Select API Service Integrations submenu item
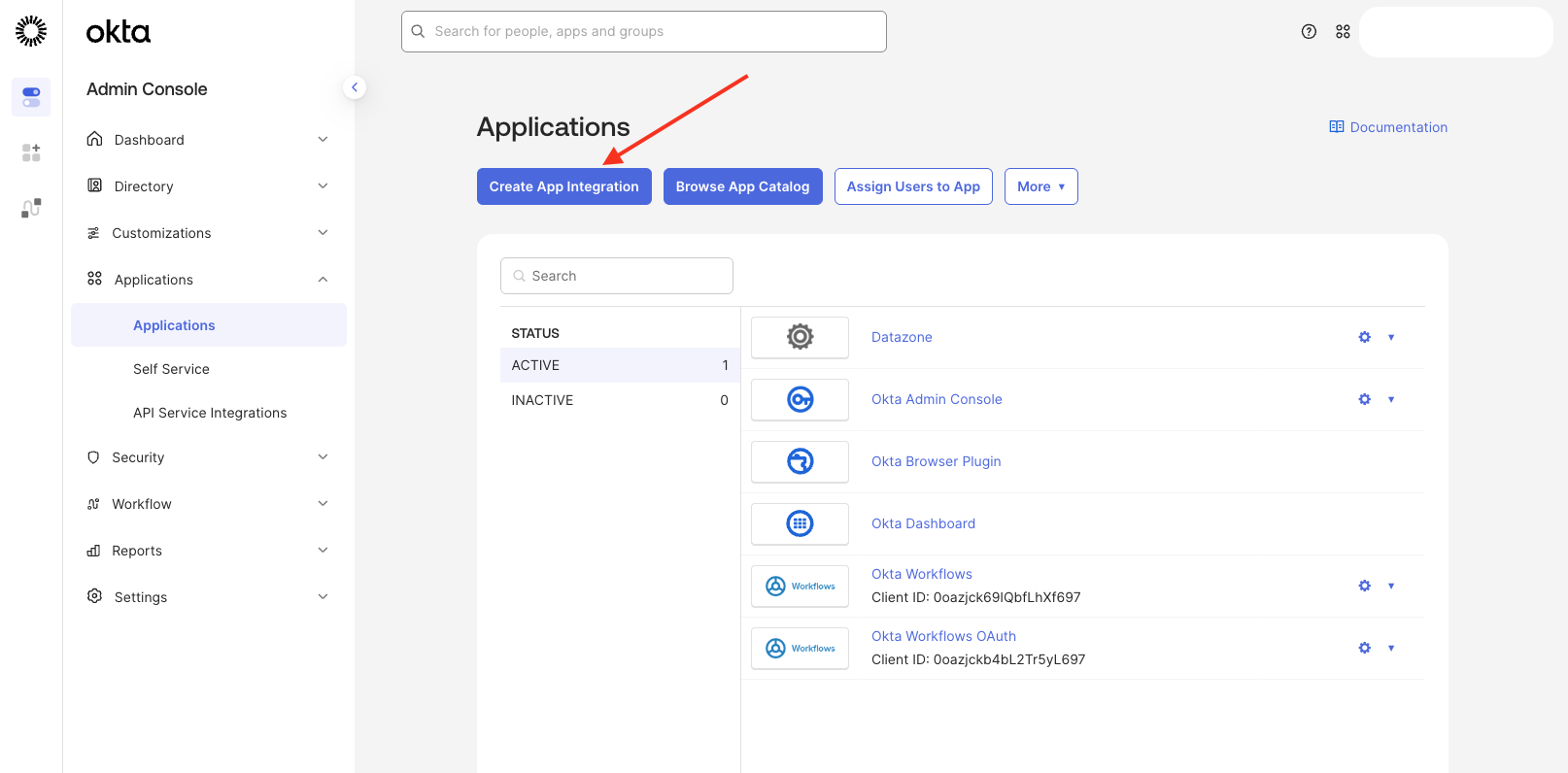Image resolution: width=1568 pixels, height=773 pixels. coord(209,413)
